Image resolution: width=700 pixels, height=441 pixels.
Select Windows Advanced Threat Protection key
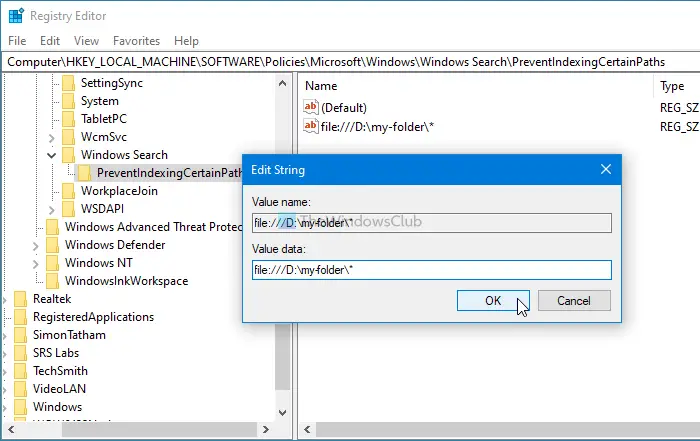[153, 227]
